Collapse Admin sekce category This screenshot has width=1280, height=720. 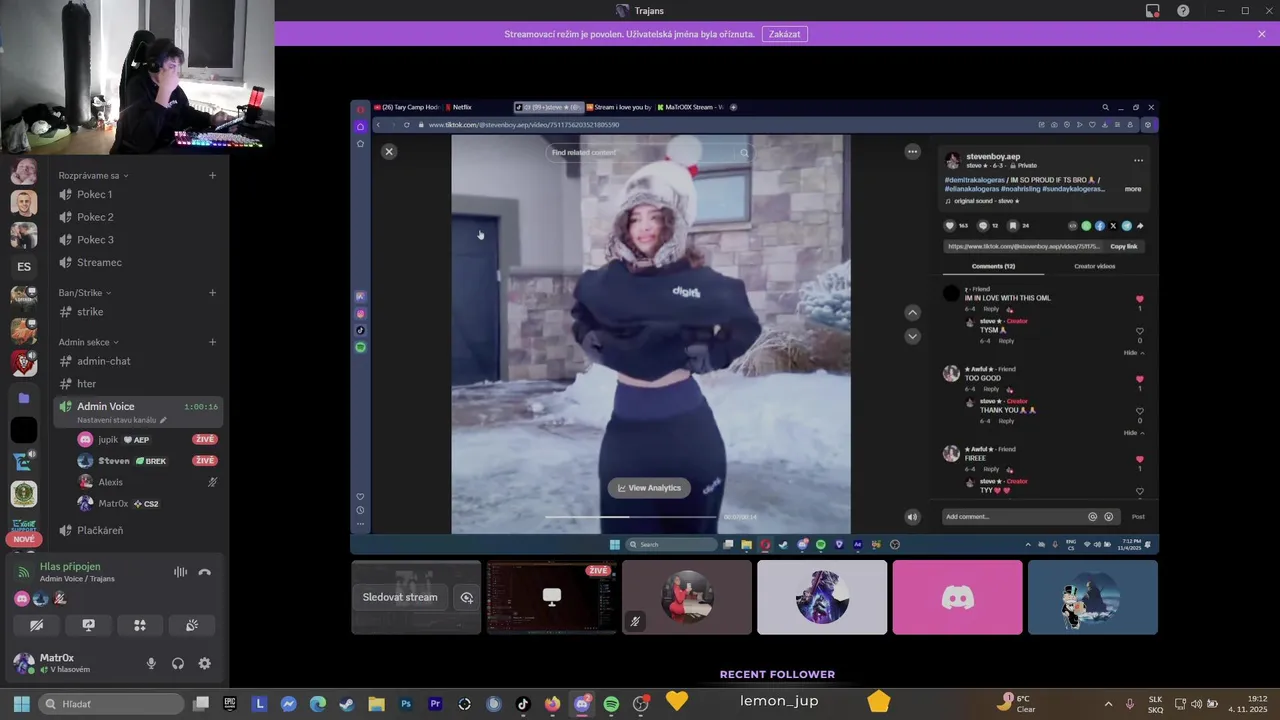coord(88,342)
